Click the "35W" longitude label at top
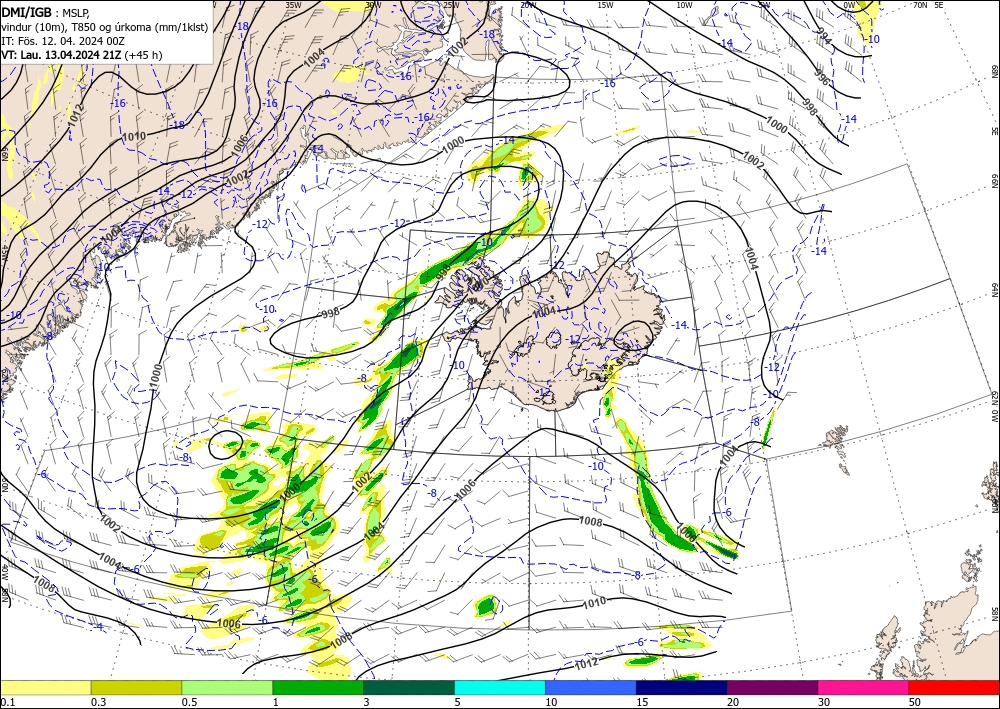 [x=293, y=4]
